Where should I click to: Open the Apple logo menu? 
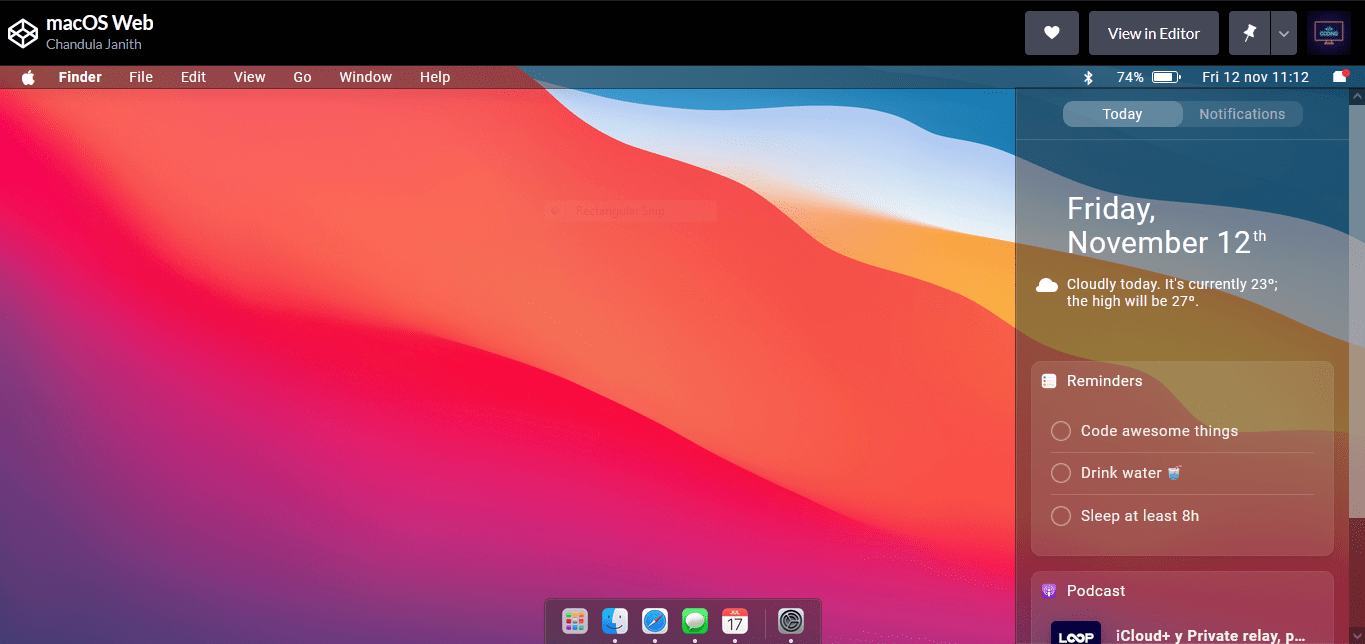click(28, 77)
